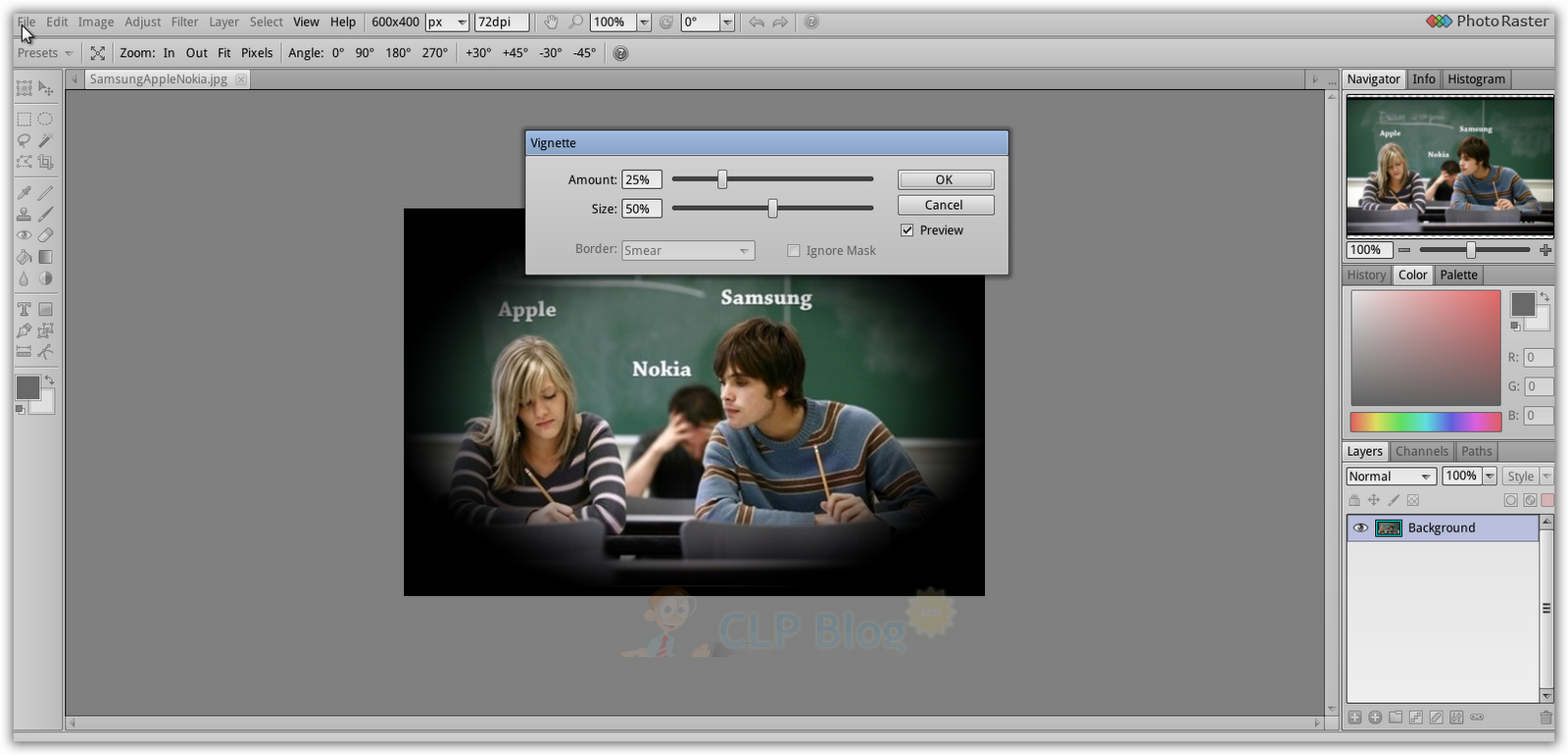Click the link layers chain icon
This screenshot has height=755, width=1568.
point(1477,718)
